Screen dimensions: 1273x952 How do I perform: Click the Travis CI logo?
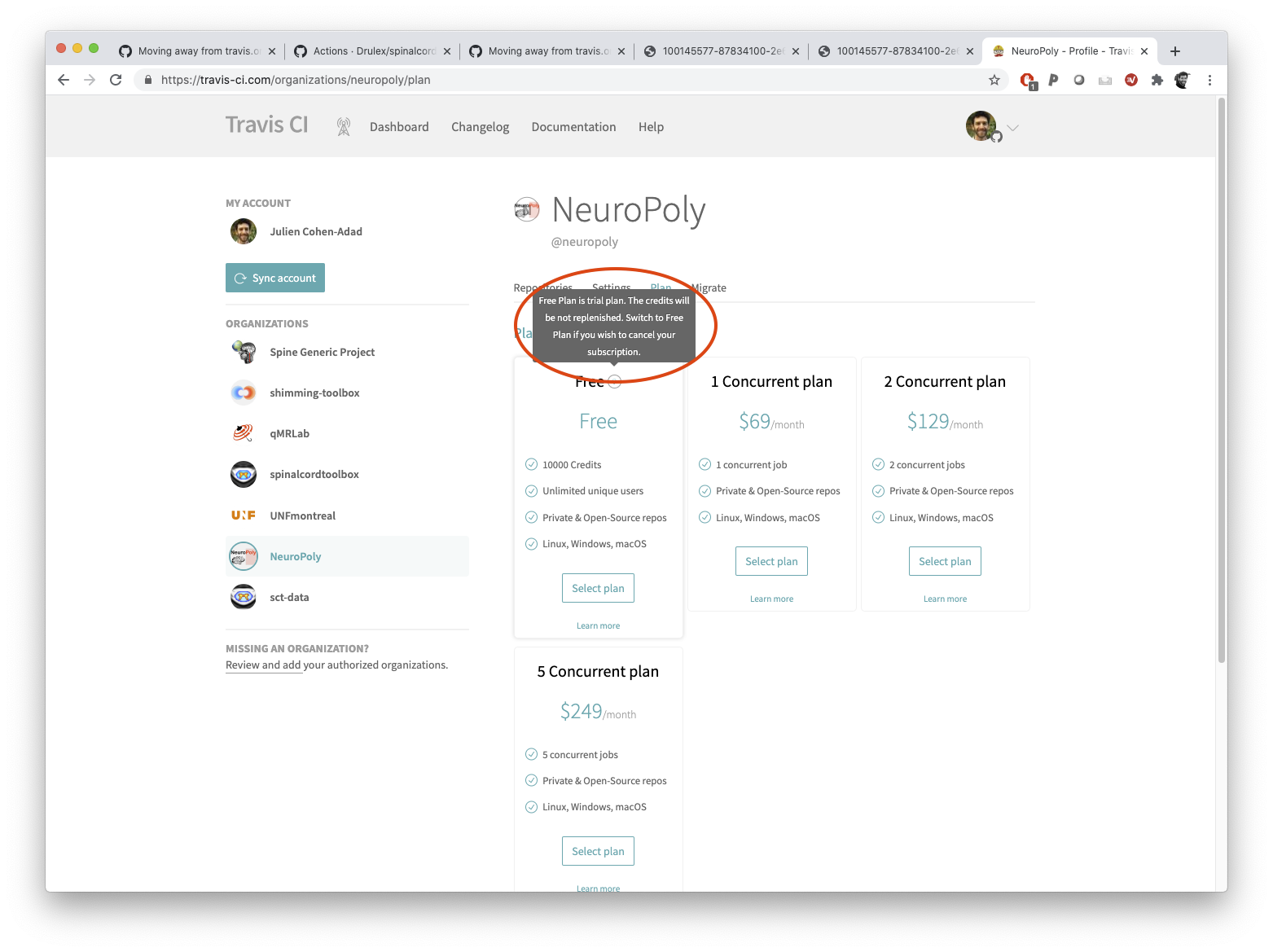pos(266,125)
